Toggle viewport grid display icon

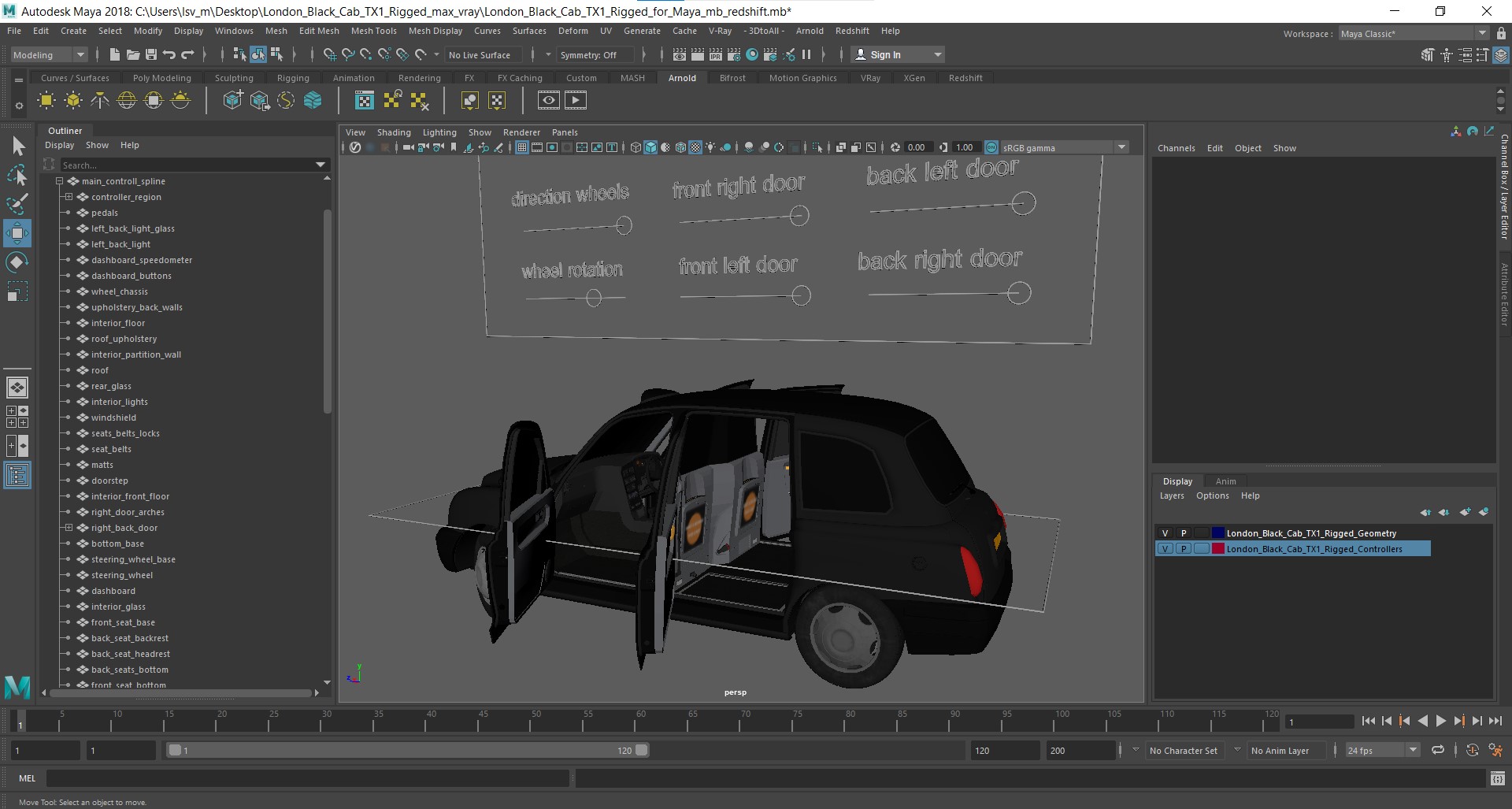[x=521, y=147]
